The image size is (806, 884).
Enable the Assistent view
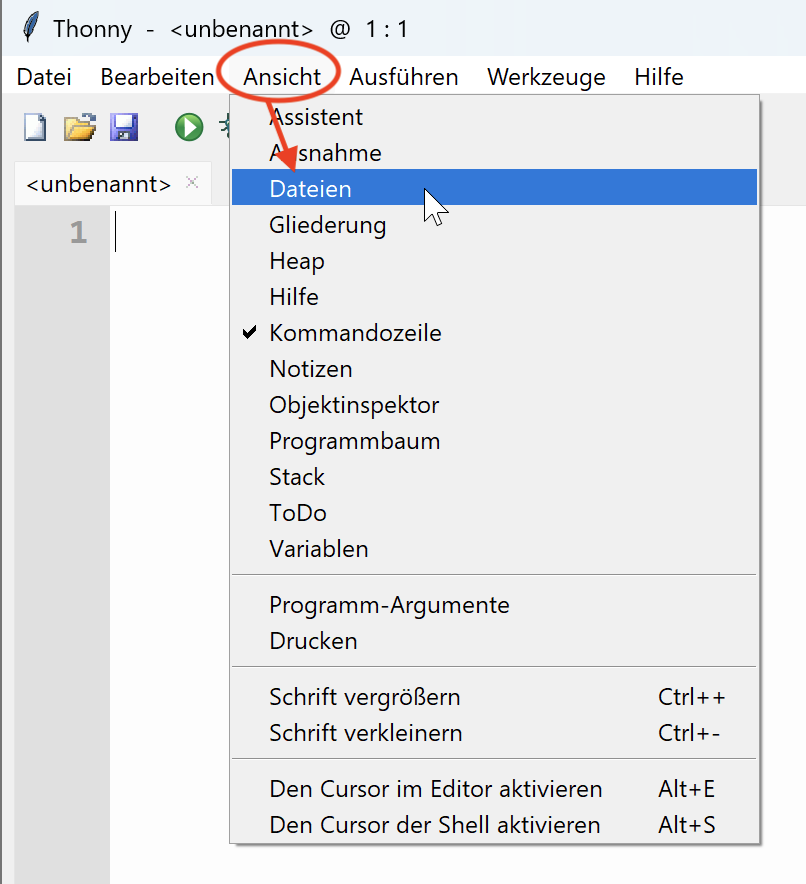click(316, 117)
